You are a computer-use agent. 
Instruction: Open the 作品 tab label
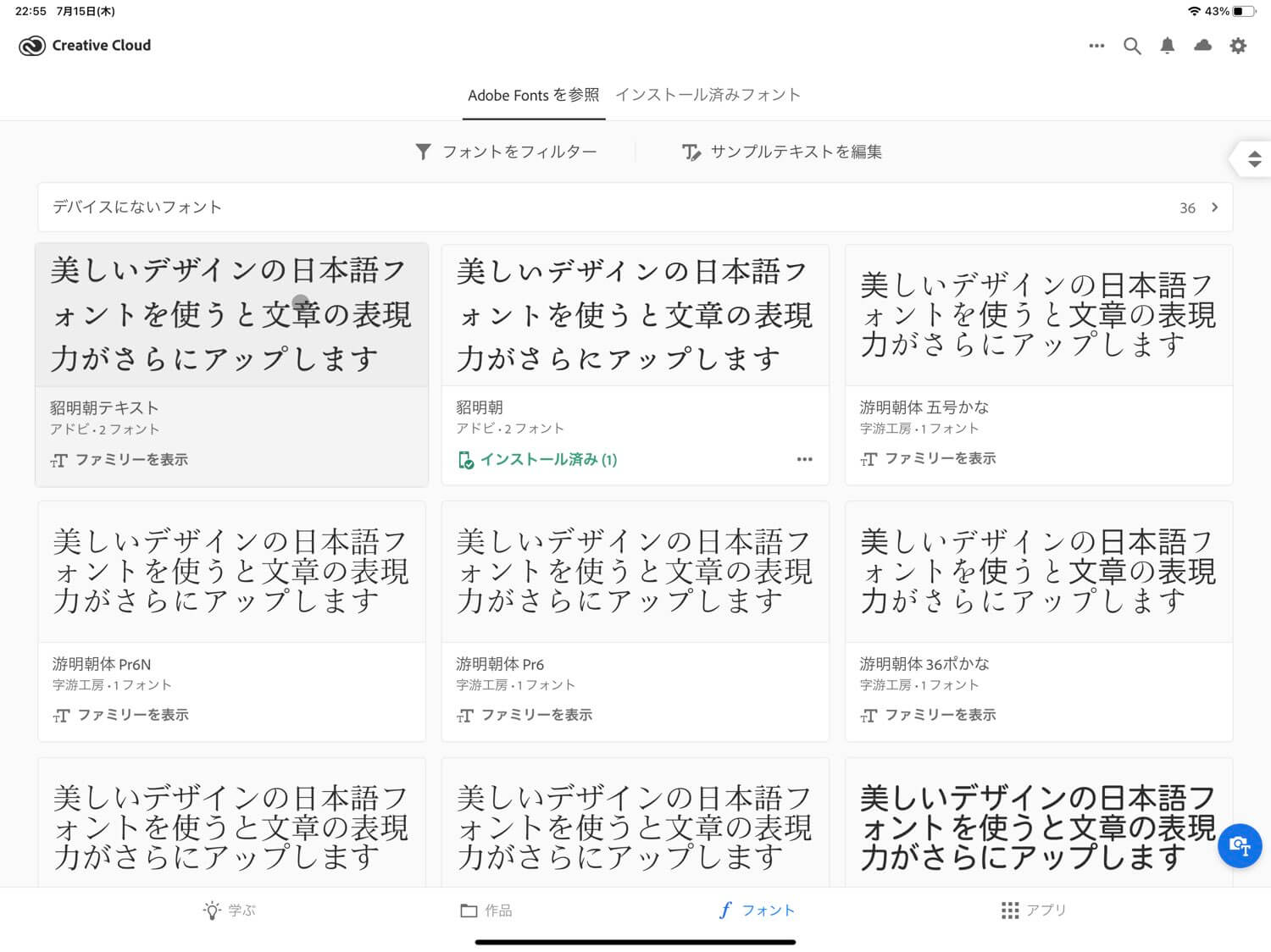498,910
